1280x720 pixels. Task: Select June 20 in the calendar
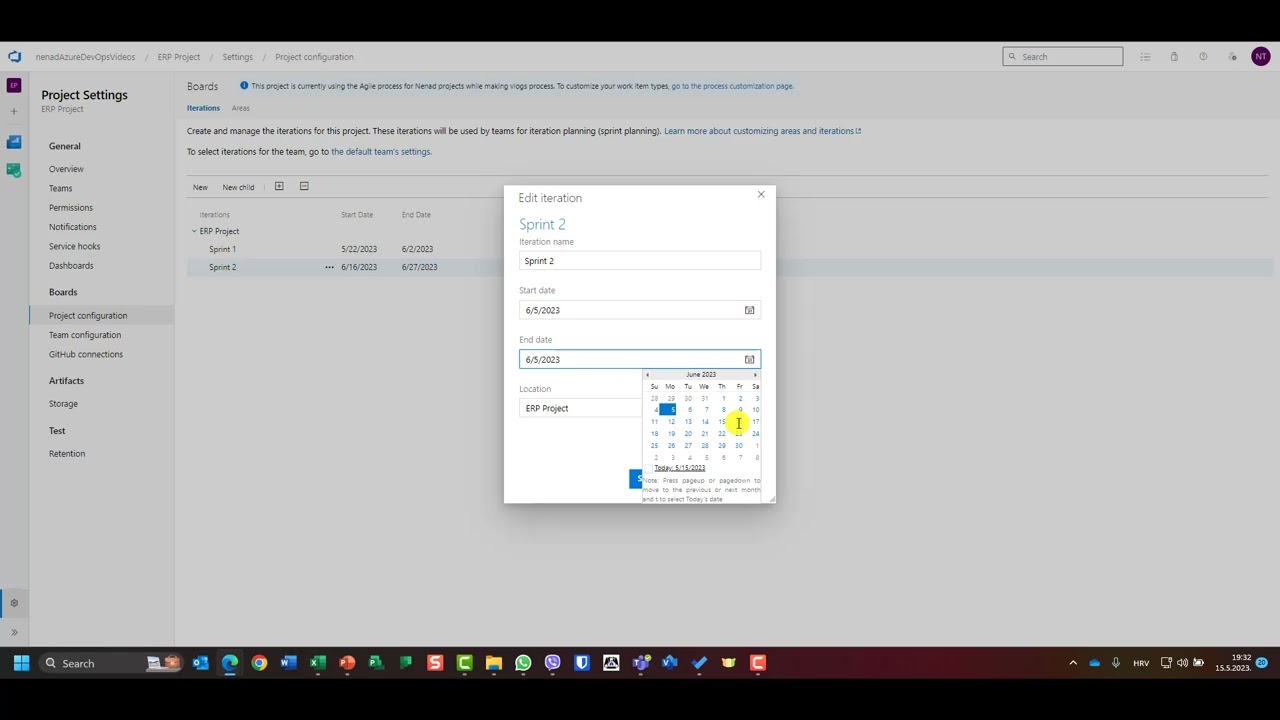(688, 434)
